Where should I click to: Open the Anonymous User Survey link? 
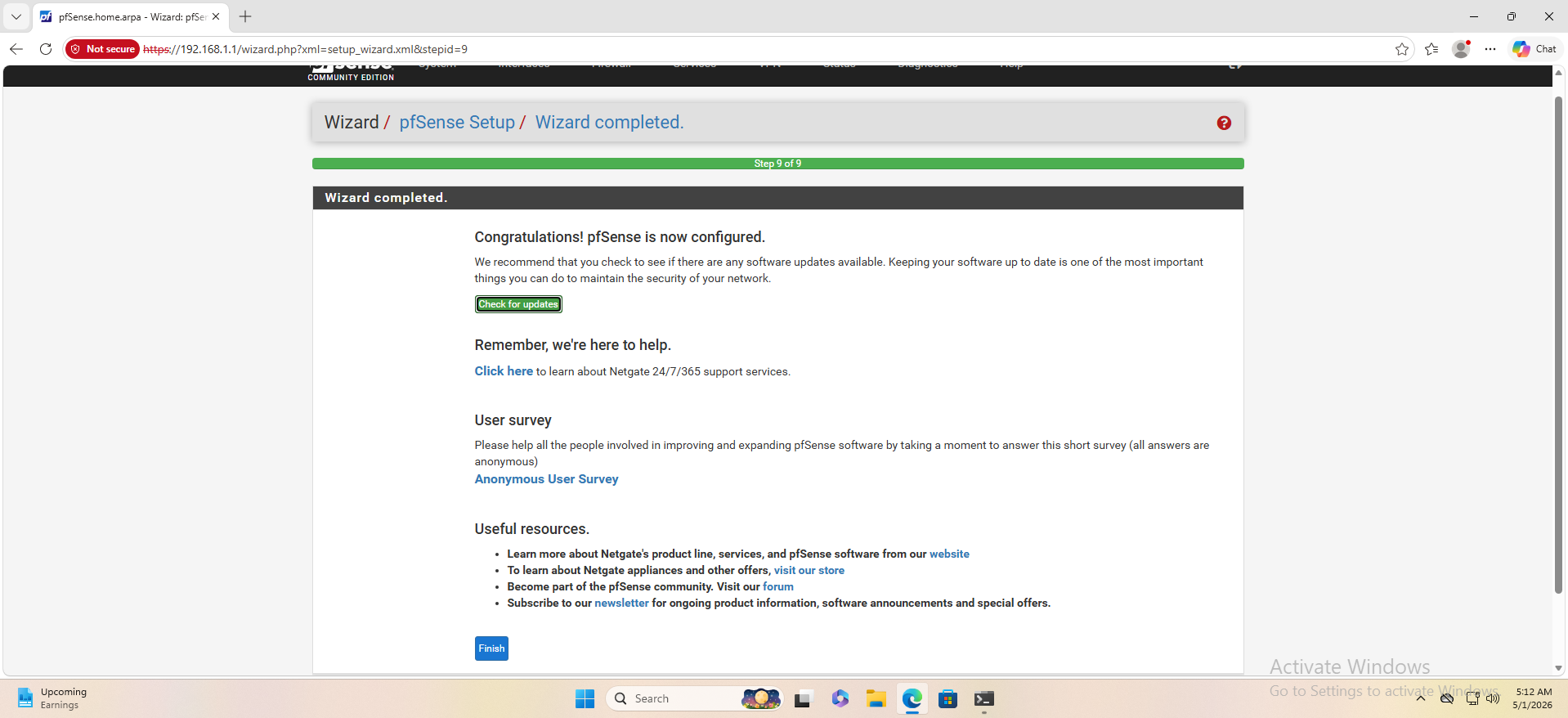click(x=546, y=479)
